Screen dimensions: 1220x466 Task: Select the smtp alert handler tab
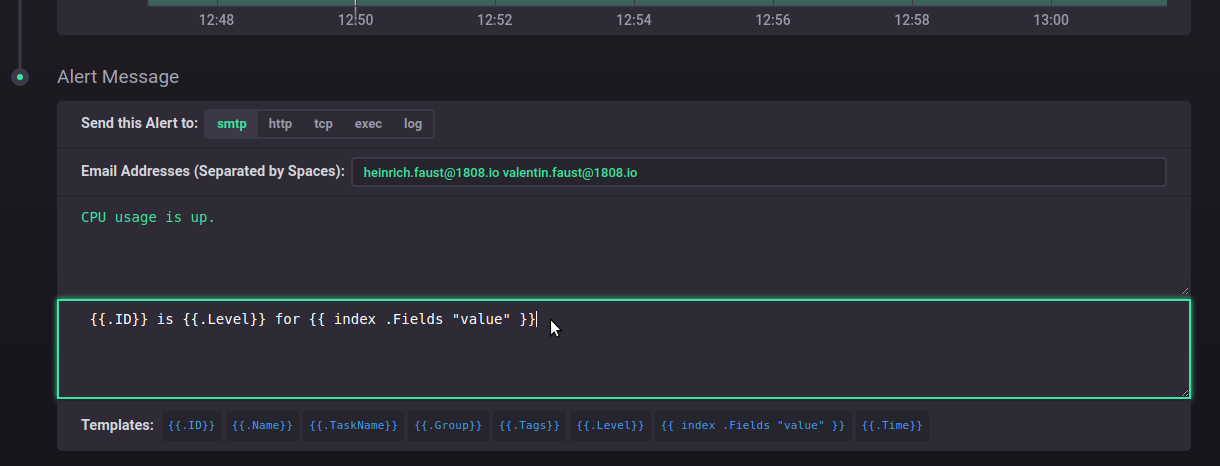click(231, 124)
